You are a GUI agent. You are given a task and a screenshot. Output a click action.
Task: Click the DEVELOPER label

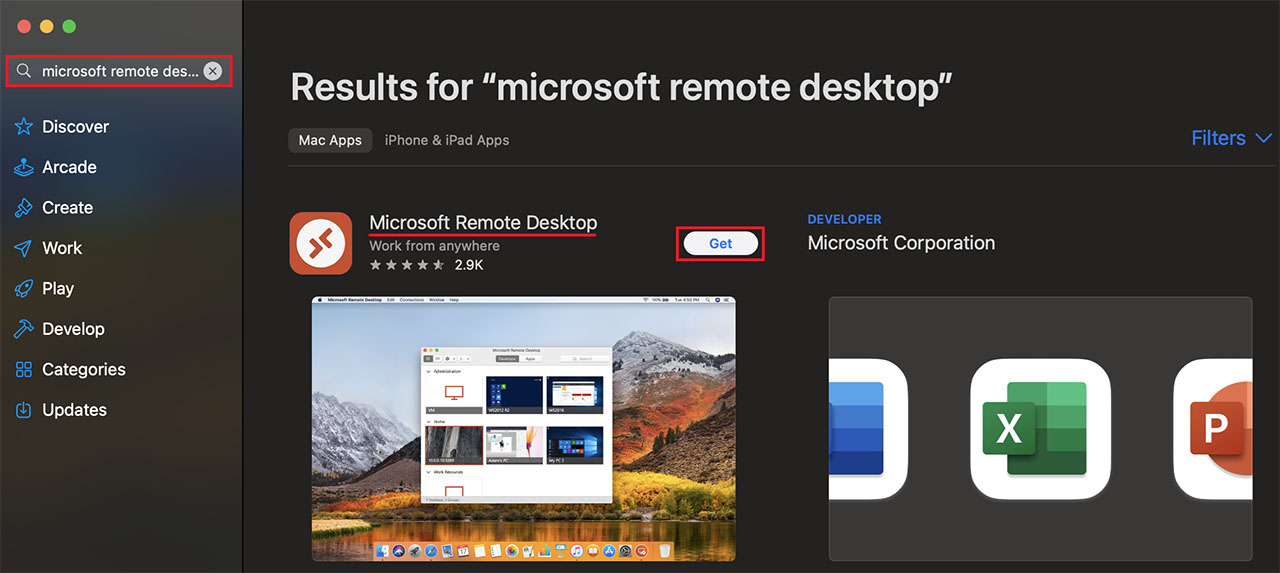[844, 219]
